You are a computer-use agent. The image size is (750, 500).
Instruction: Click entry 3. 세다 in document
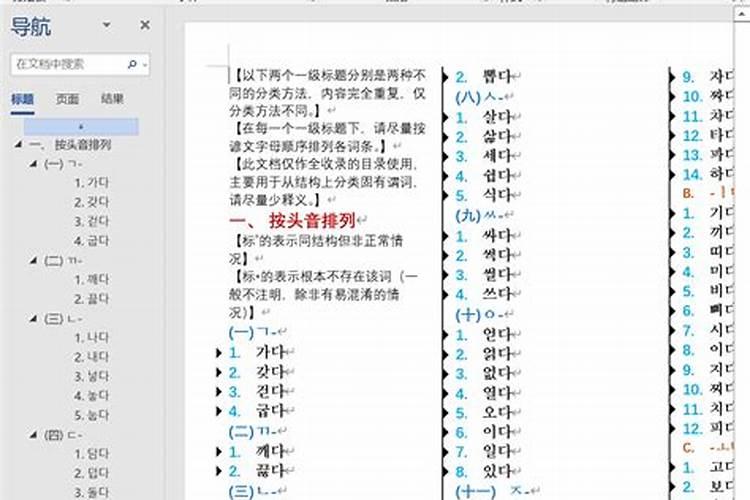[484, 156]
